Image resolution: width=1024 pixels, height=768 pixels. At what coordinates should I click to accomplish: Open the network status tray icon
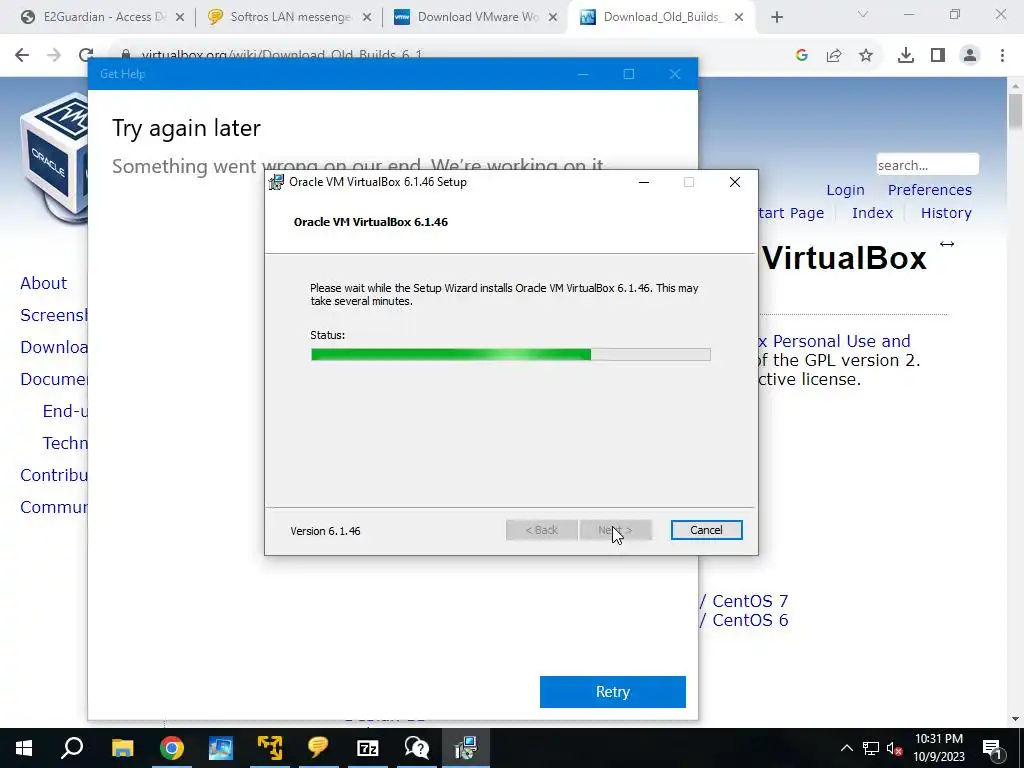pos(871,748)
